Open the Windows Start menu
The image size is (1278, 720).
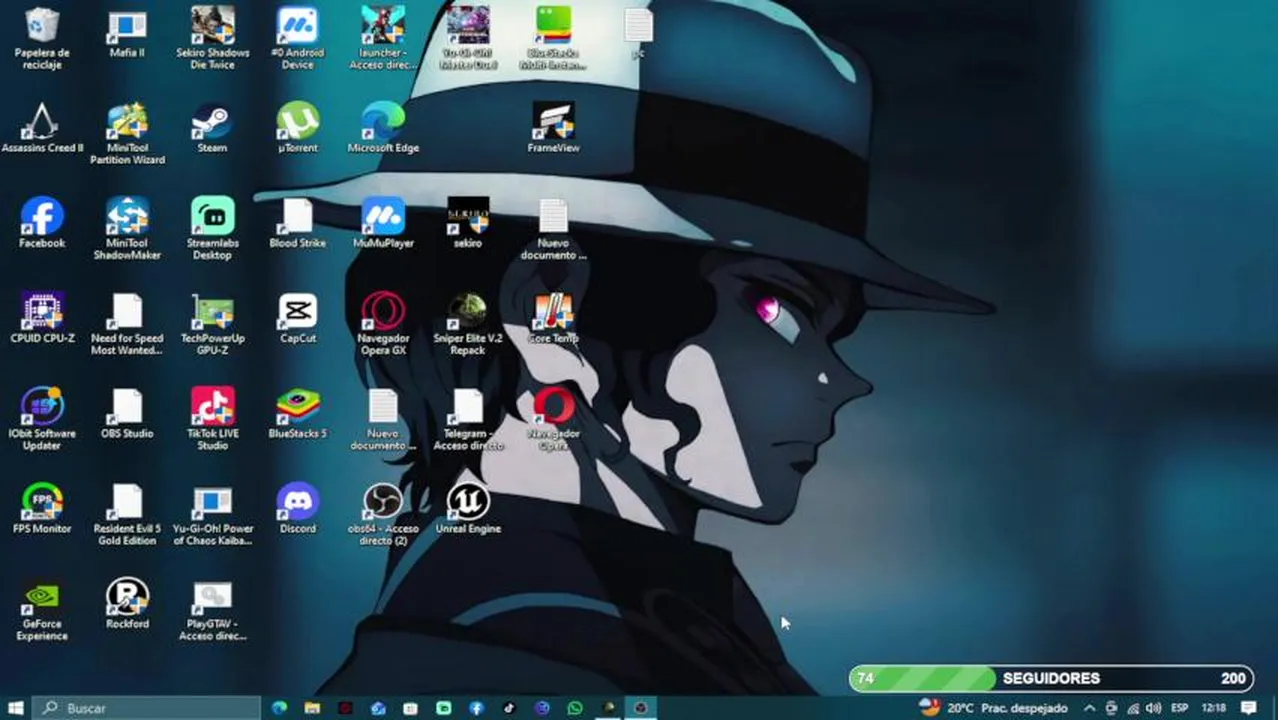click(15, 708)
